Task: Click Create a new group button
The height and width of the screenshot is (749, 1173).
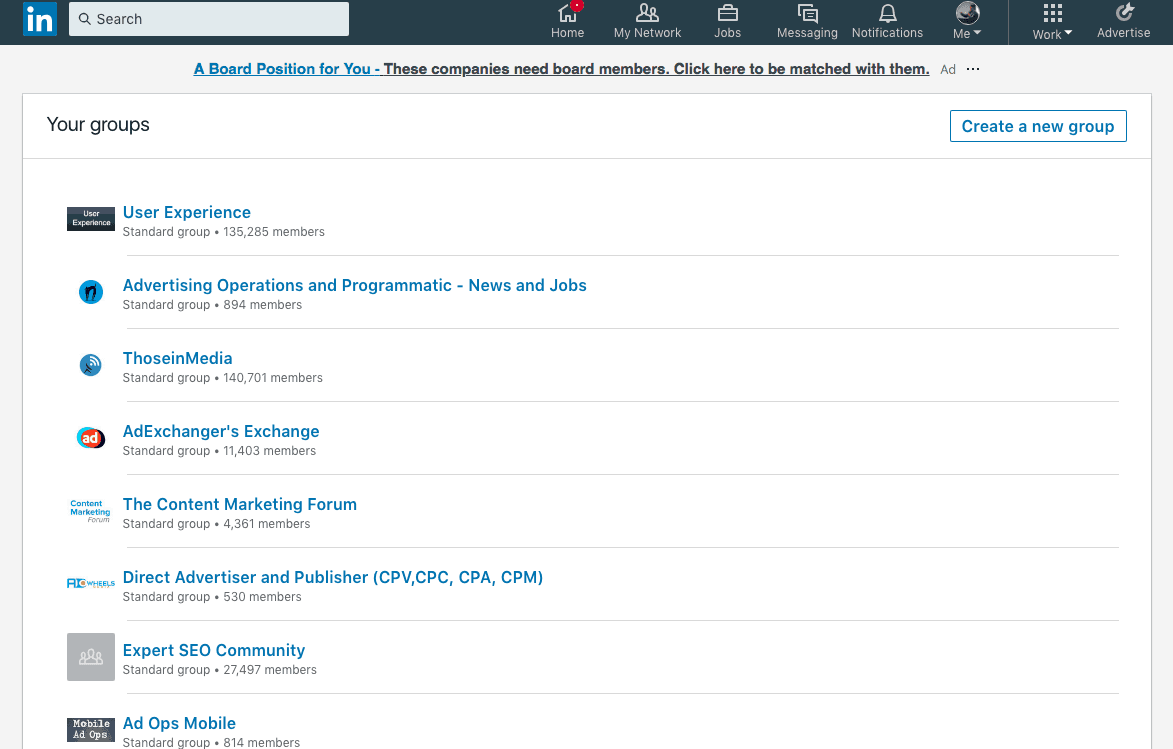Action: point(1038,126)
